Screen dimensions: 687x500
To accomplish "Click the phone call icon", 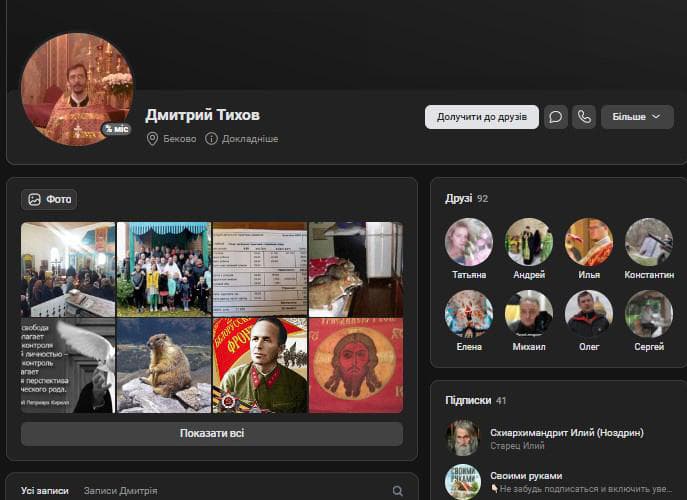I will point(584,117).
